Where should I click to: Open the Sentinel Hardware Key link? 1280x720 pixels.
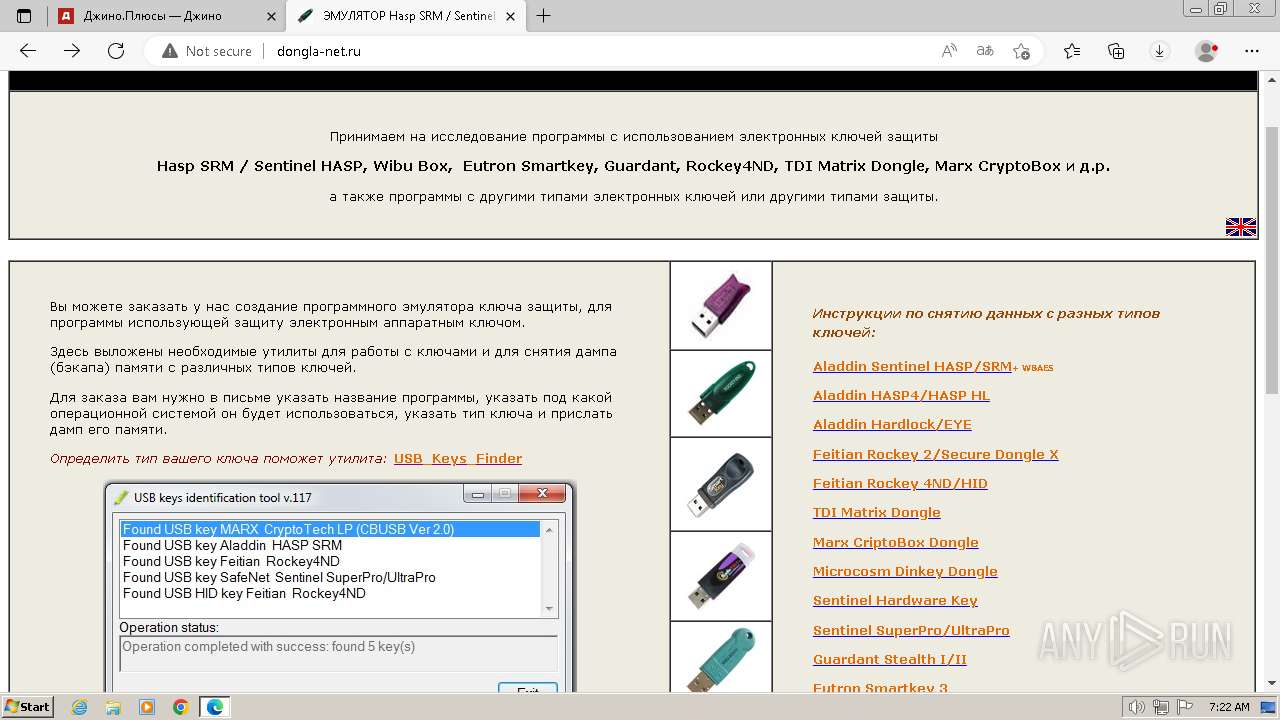pyautogui.click(x=895, y=600)
